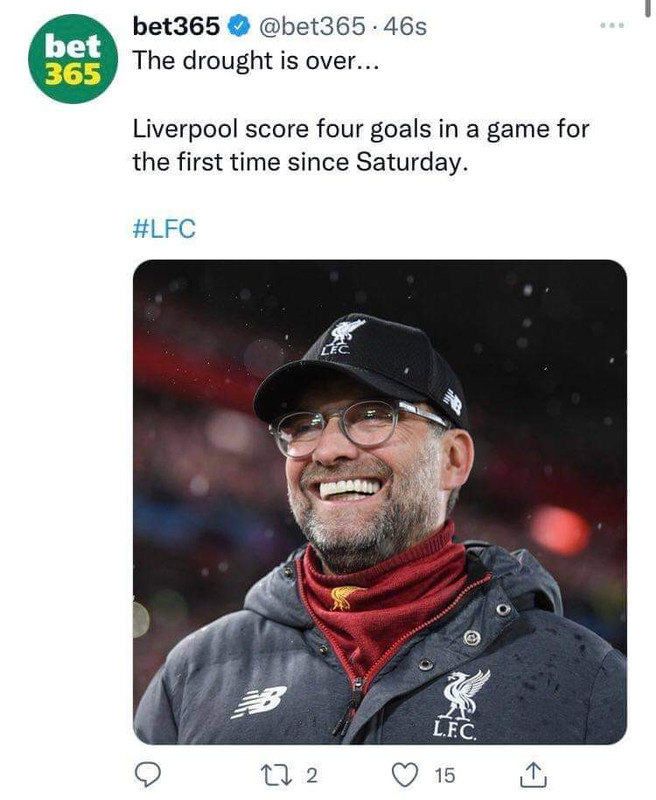Click the bet365 display name

click(176, 26)
